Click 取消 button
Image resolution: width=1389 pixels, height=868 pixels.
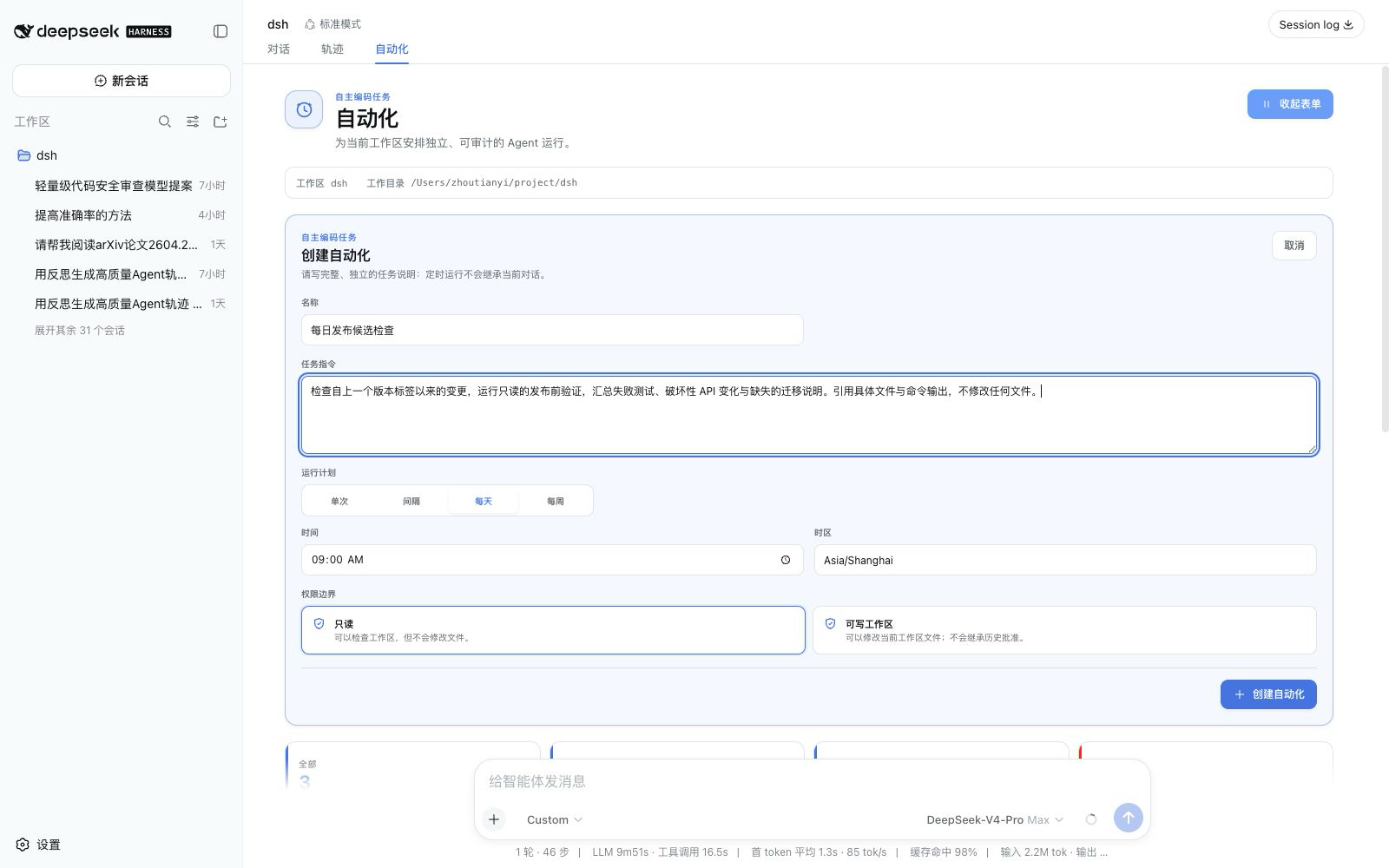pyautogui.click(x=1294, y=246)
